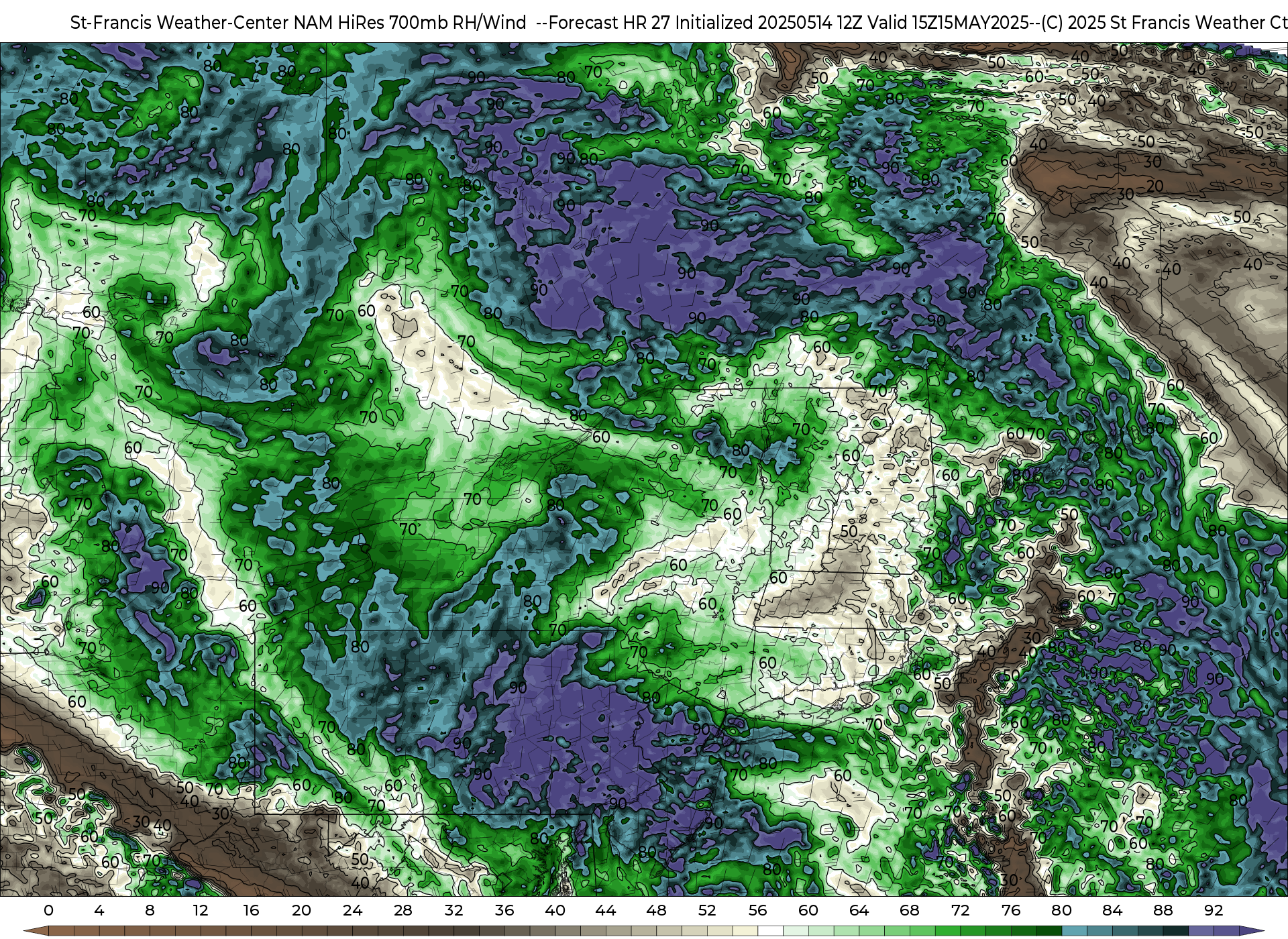Click the colorbar label 0

pos(48,910)
